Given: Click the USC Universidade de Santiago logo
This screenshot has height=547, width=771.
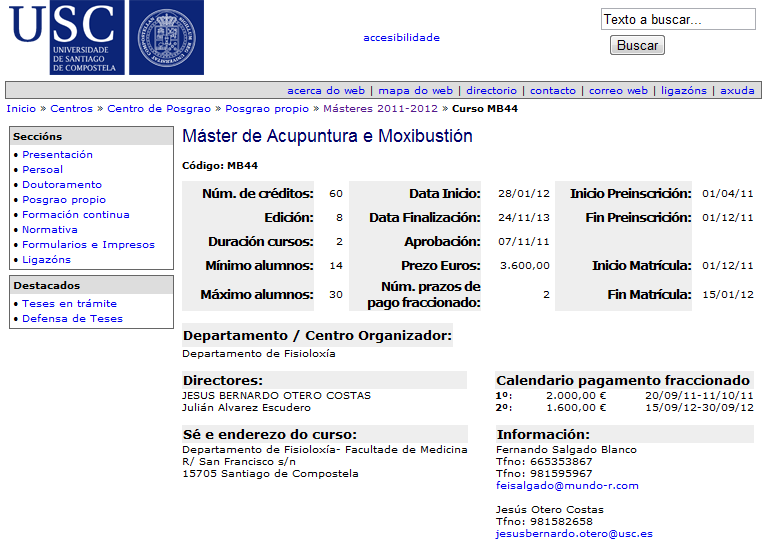Looking at the screenshot, I should (67, 37).
